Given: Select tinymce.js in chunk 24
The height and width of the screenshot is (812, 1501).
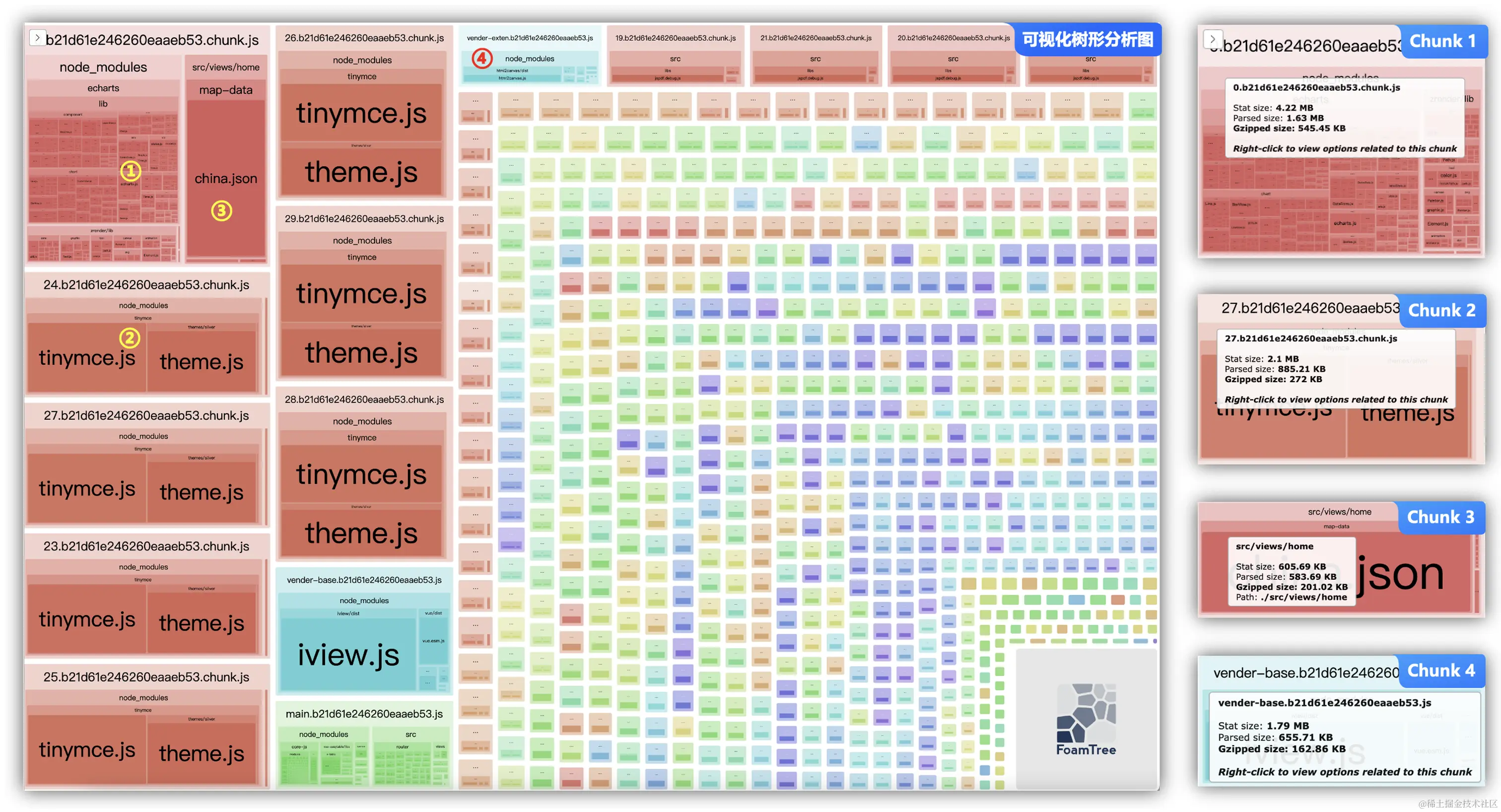Looking at the screenshot, I should pos(87,357).
